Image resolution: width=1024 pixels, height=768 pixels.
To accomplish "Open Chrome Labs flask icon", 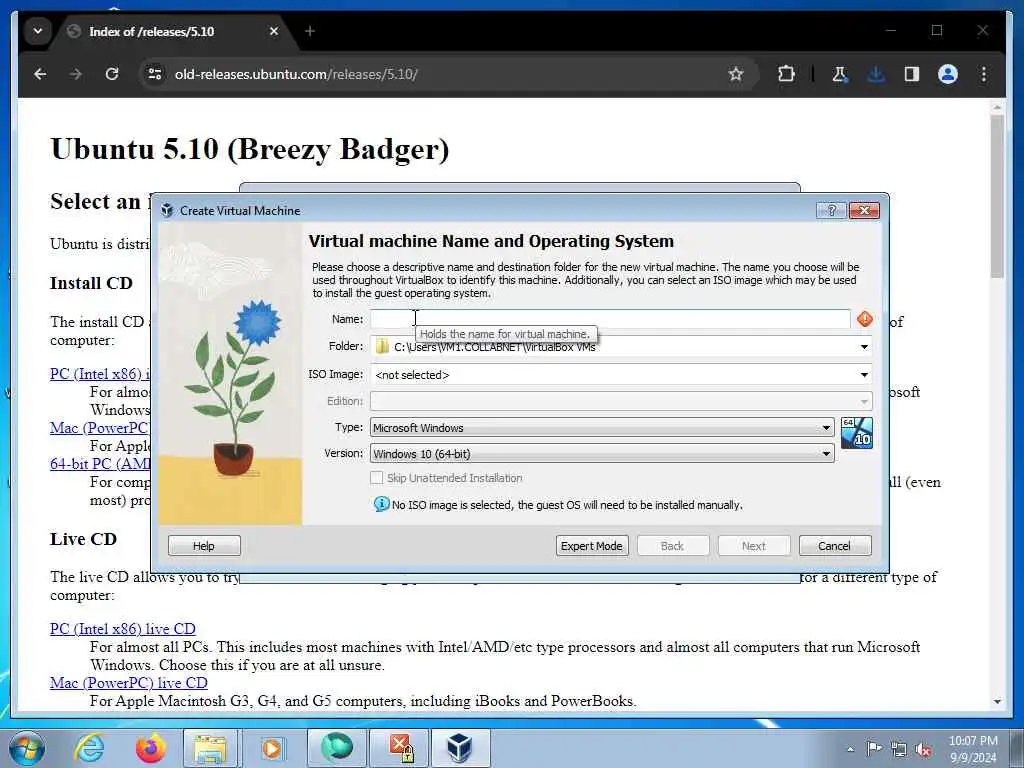I will pyautogui.click(x=840, y=74).
